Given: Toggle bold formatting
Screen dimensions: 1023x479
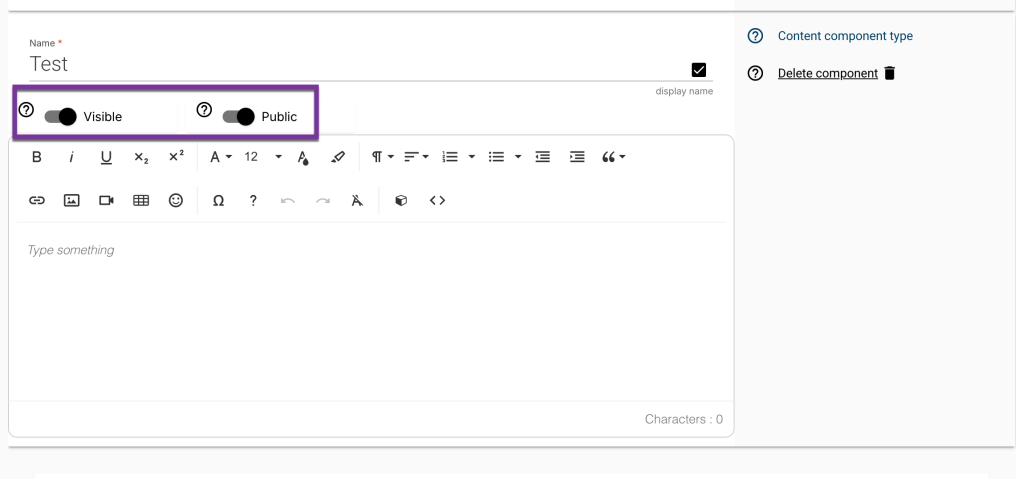Looking at the screenshot, I should (37, 157).
